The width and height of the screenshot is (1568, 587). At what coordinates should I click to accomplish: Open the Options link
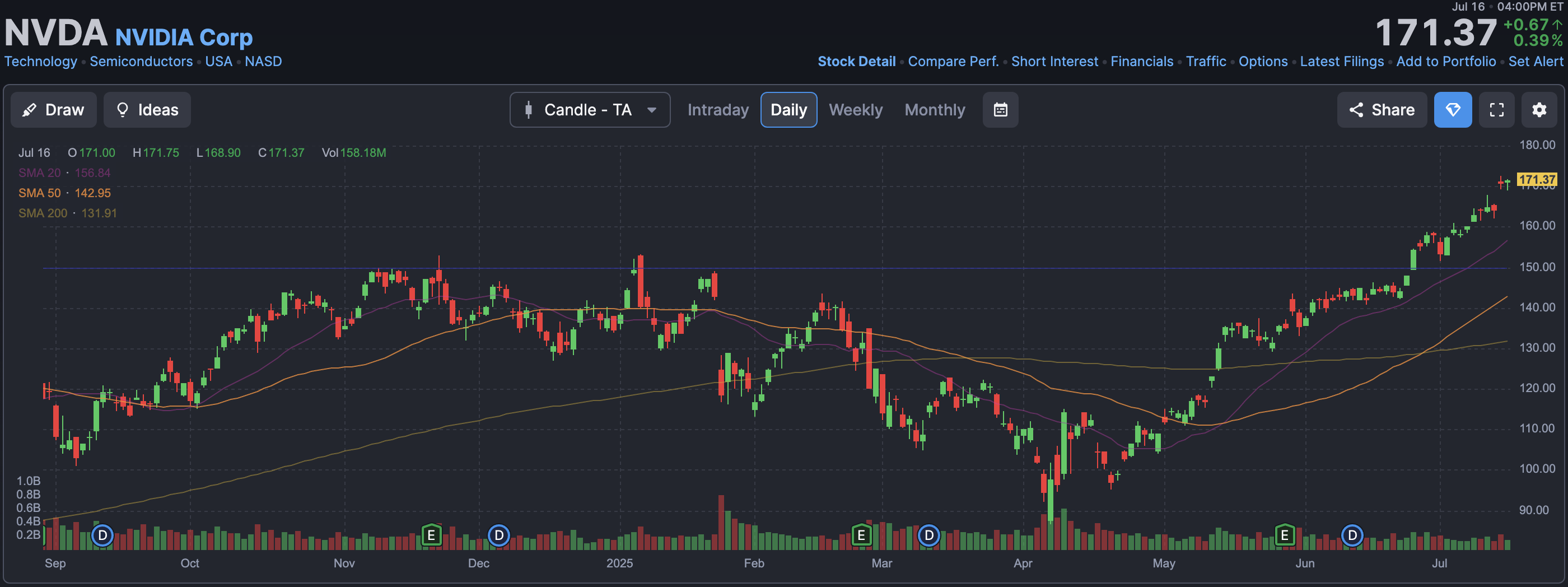[x=1263, y=62]
